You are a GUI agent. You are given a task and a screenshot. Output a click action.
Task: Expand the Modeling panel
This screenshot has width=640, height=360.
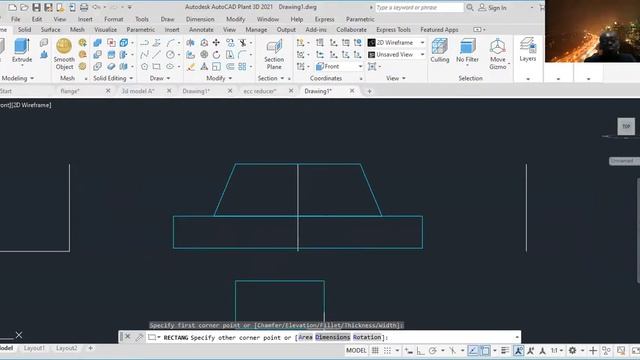tap(17, 78)
